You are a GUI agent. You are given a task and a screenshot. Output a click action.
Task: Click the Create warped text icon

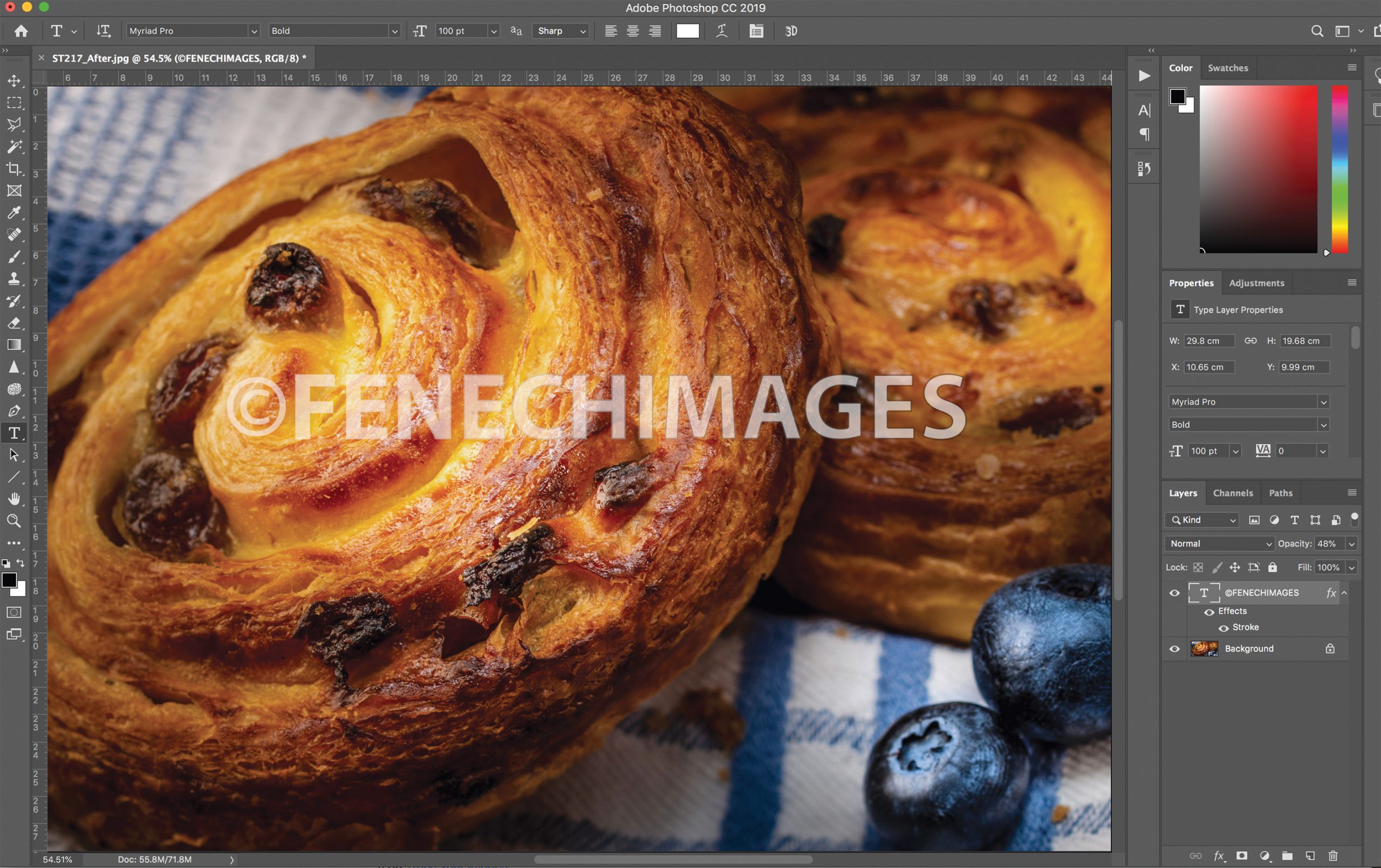point(721,31)
